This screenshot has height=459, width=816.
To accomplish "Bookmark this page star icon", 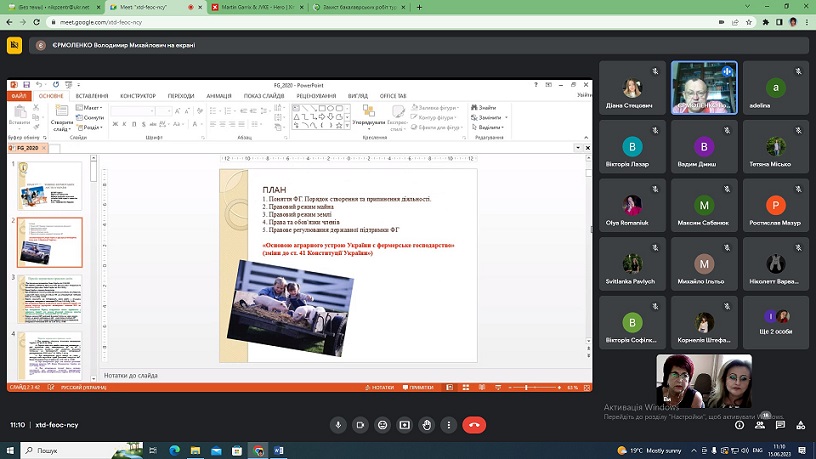I will point(749,22).
